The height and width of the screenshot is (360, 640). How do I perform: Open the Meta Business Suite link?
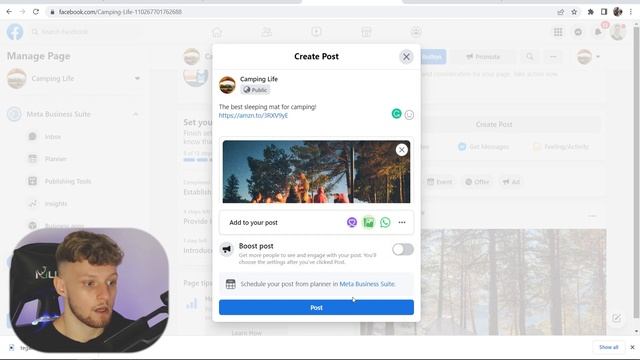click(x=367, y=284)
